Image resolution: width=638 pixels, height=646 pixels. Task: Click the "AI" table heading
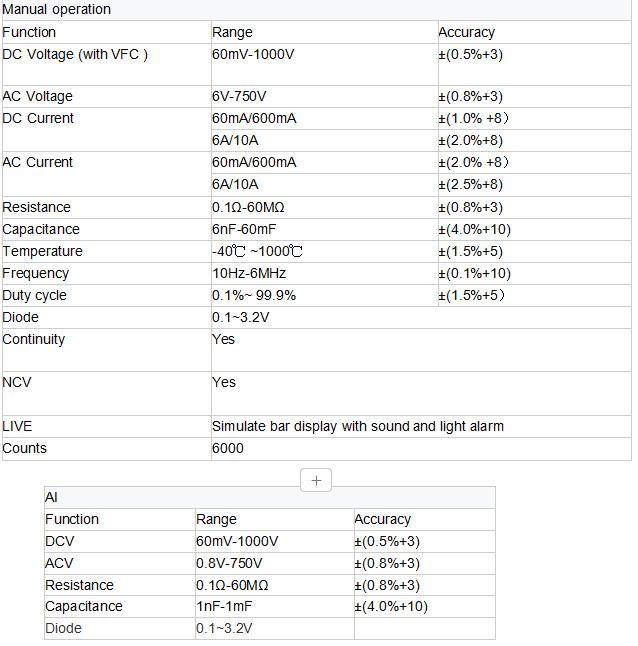(52, 497)
